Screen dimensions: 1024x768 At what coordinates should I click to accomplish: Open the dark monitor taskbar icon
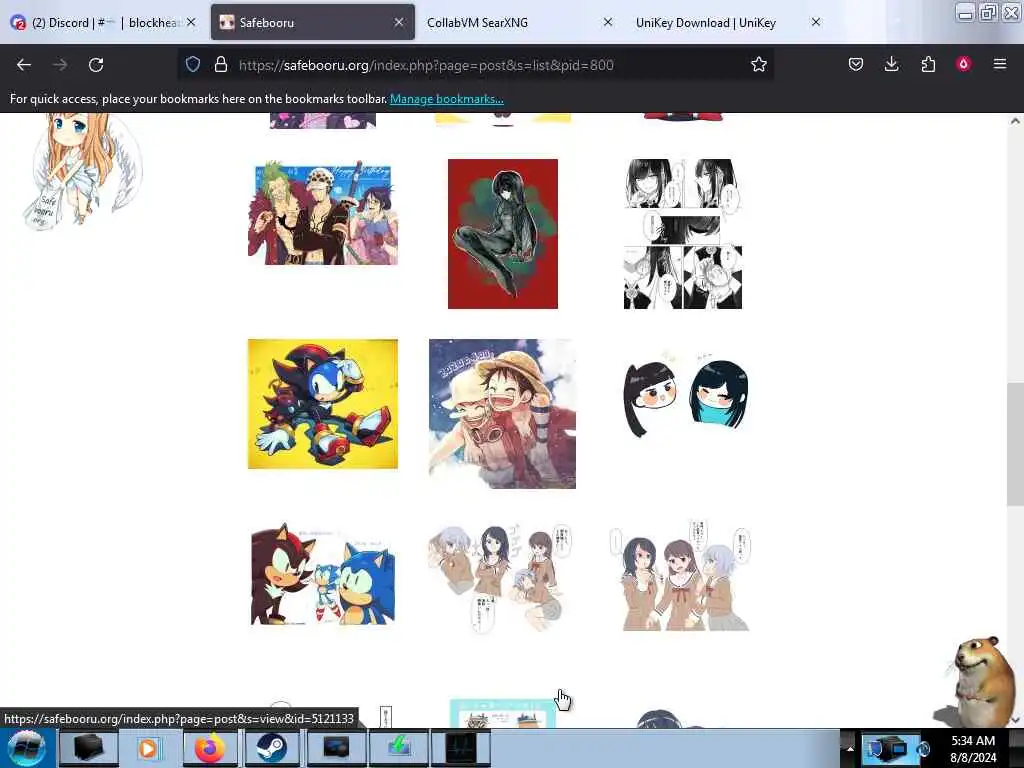coord(336,748)
